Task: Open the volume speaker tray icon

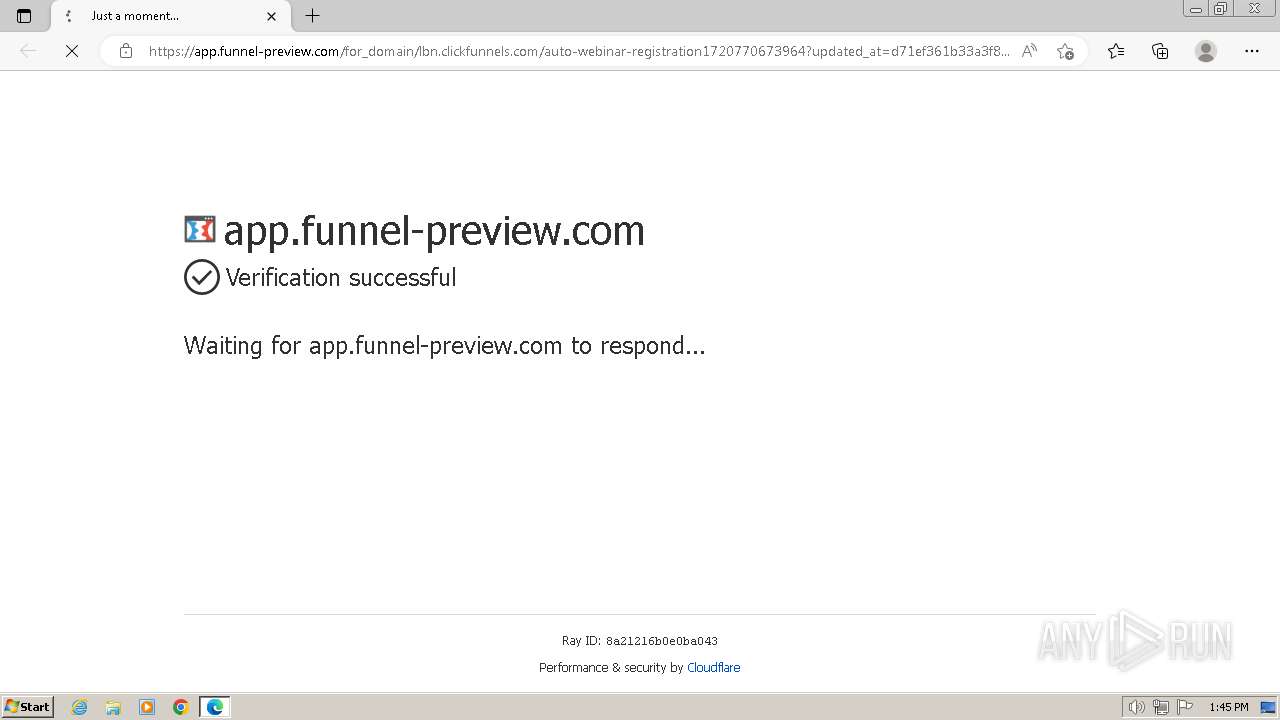Action: click(1136, 707)
